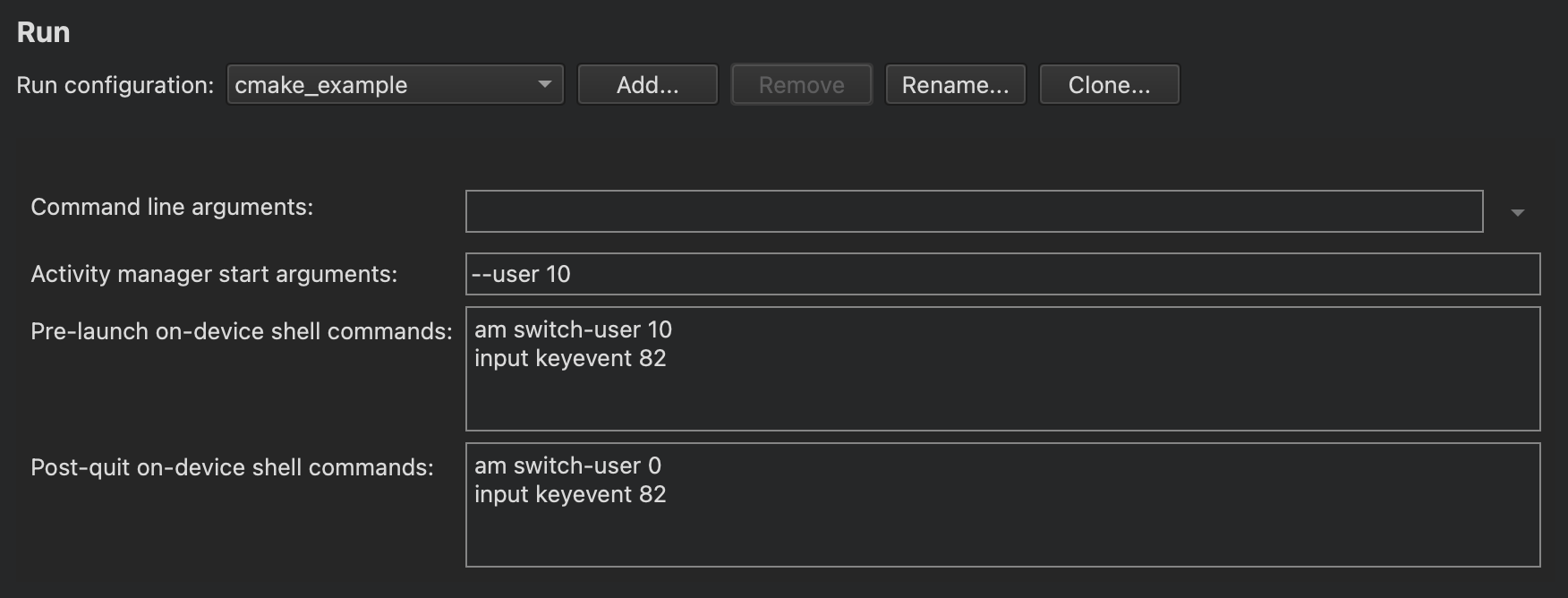Click 'input keyevent 82' in post-quit commands
The width and height of the screenshot is (1568, 598).
[x=570, y=495]
